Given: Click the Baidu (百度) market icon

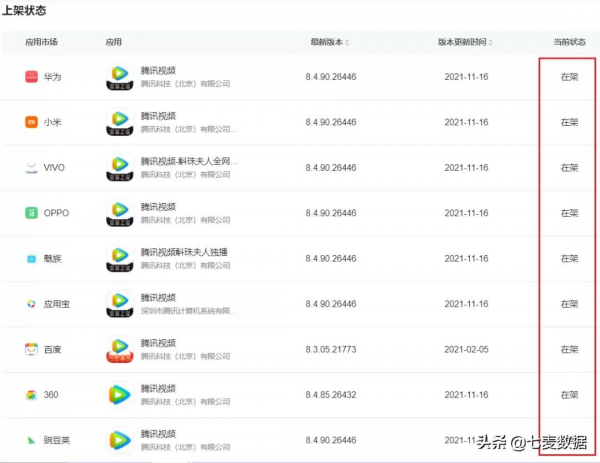Looking at the screenshot, I should pyautogui.click(x=31, y=349).
